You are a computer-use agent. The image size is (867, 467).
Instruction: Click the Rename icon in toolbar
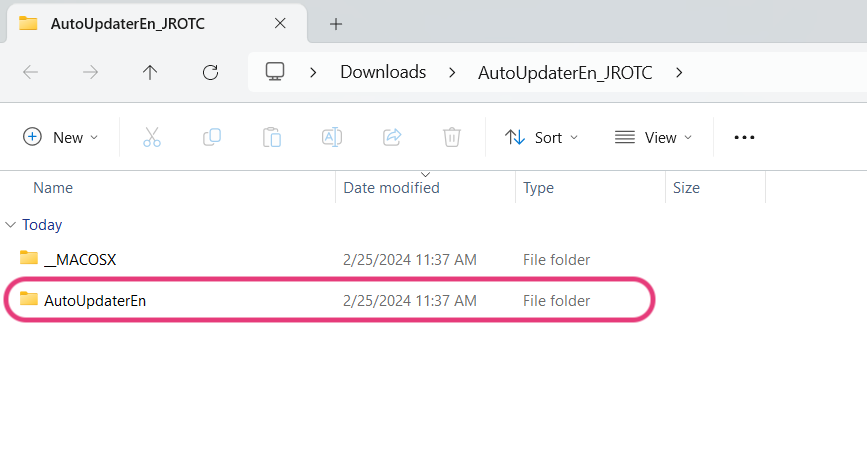332,137
